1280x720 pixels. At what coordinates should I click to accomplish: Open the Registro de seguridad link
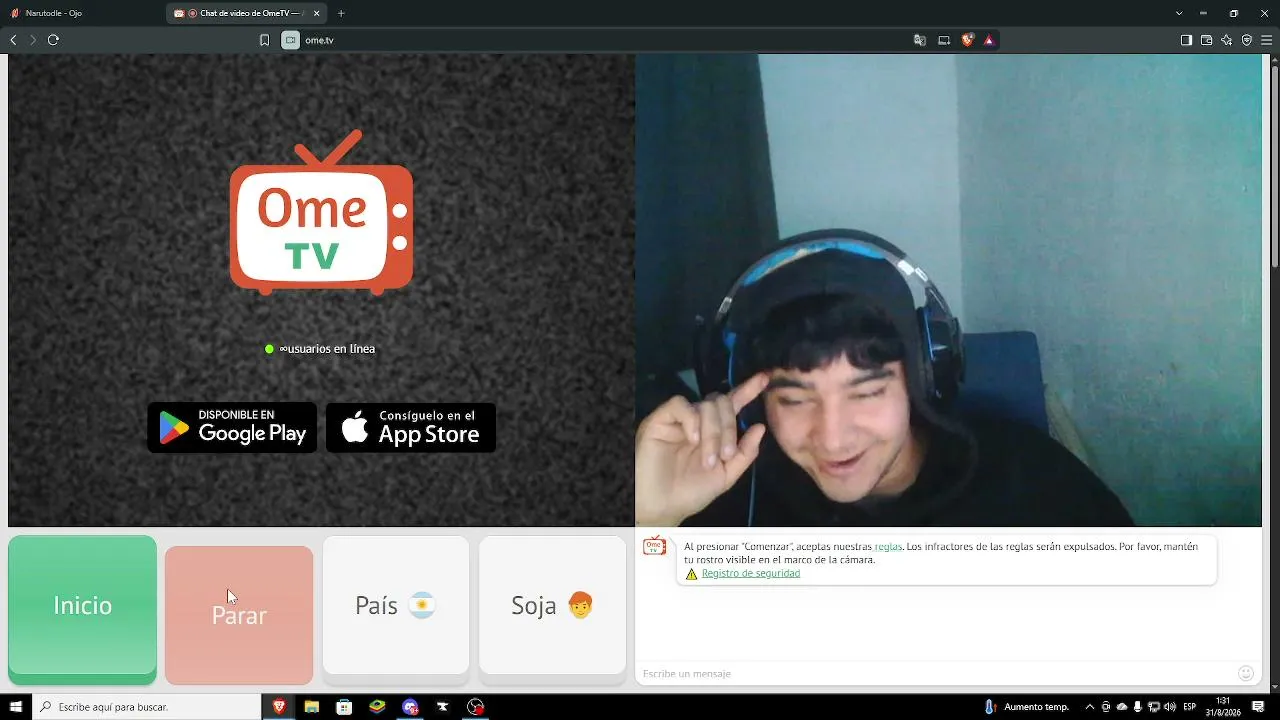(x=751, y=573)
